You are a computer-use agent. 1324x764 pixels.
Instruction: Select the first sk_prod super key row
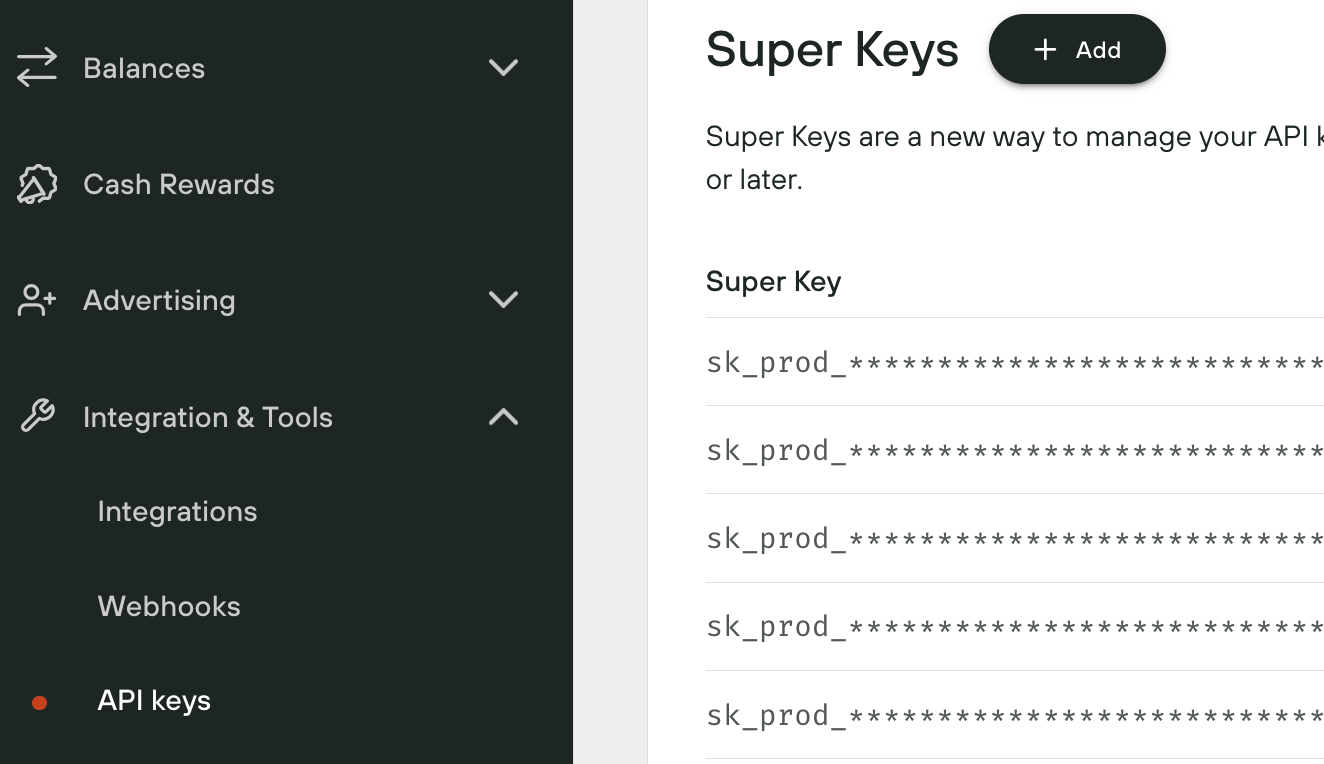(x=1014, y=362)
